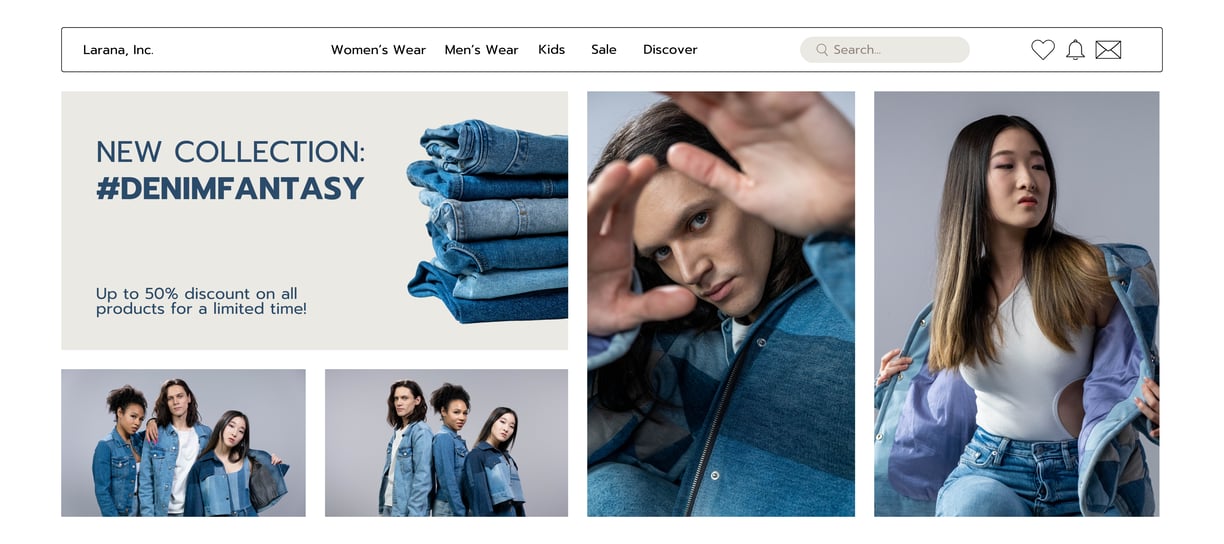Open the photo of three models hugging

click(x=183, y=443)
